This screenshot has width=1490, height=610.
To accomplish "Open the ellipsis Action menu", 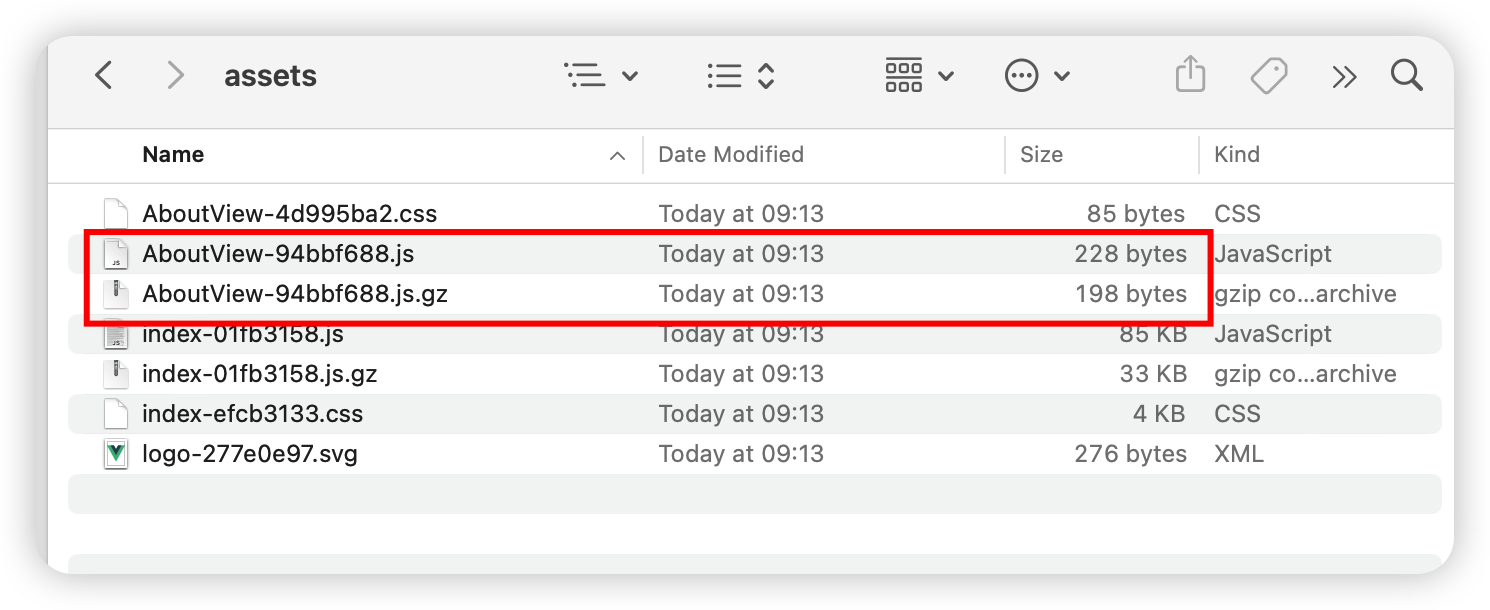I will click(x=1037, y=75).
